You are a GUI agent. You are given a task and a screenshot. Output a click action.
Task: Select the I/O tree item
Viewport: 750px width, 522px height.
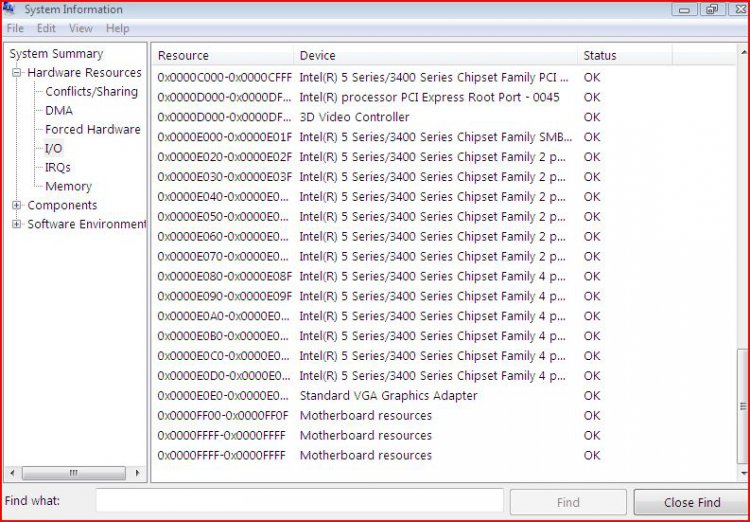pos(54,148)
